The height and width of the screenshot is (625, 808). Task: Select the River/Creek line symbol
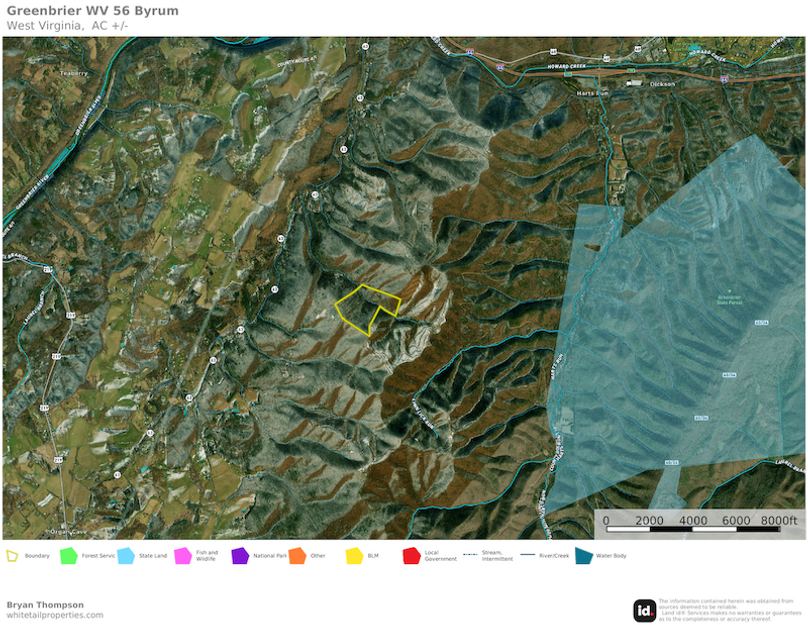(527, 556)
